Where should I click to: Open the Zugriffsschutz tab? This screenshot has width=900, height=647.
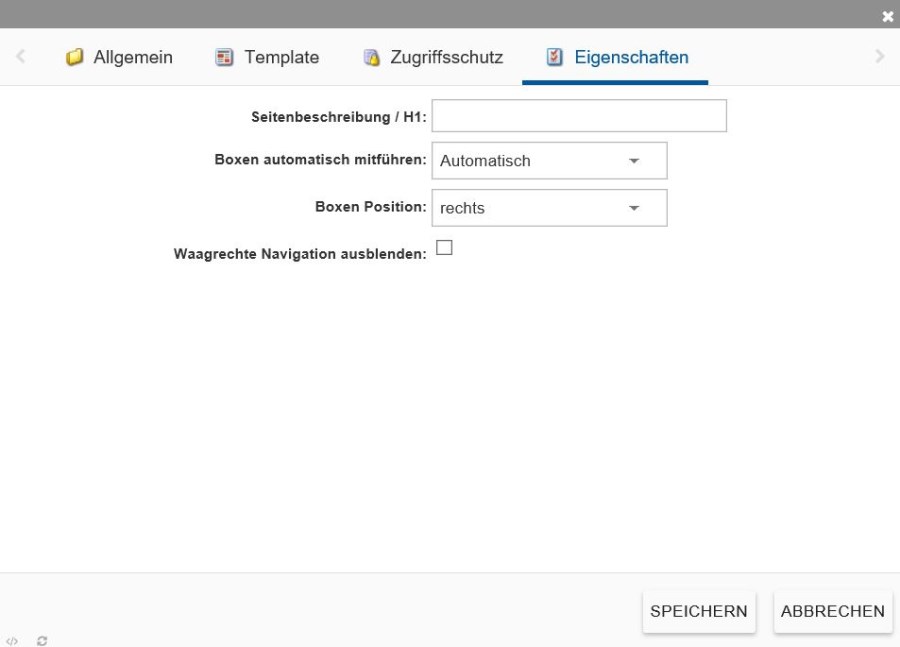(x=446, y=58)
